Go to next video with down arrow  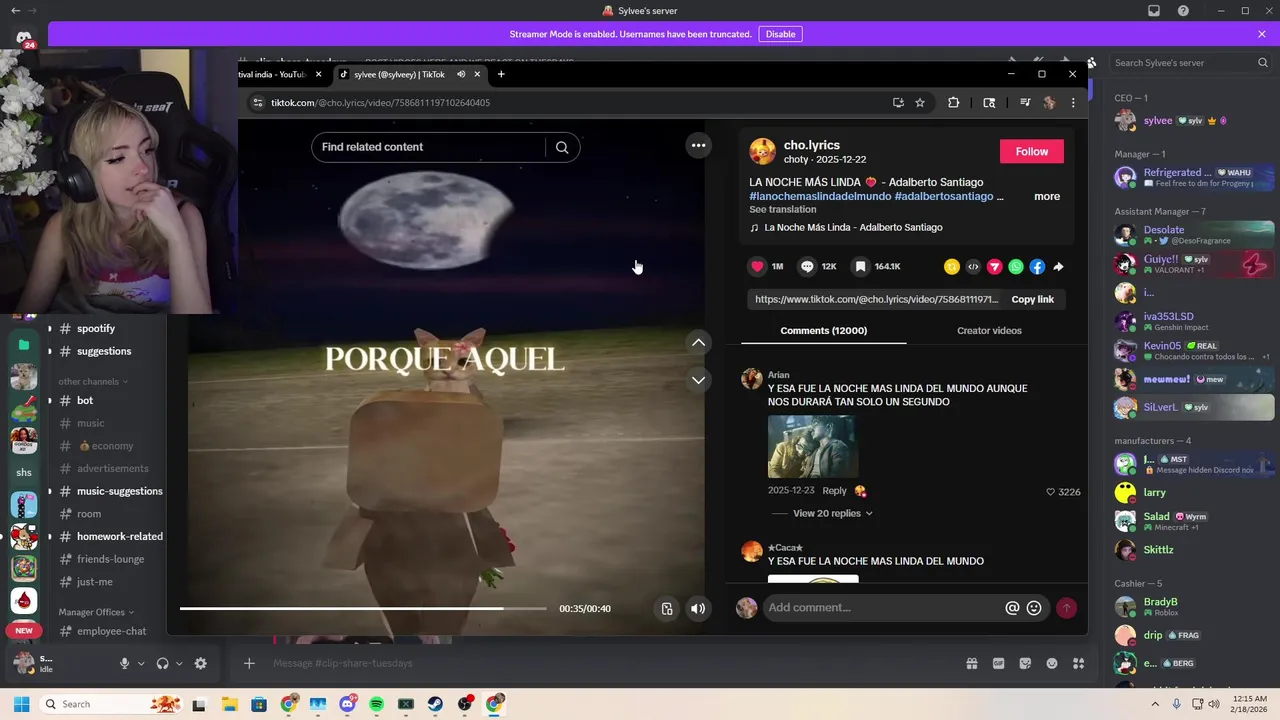coord(698,380)
